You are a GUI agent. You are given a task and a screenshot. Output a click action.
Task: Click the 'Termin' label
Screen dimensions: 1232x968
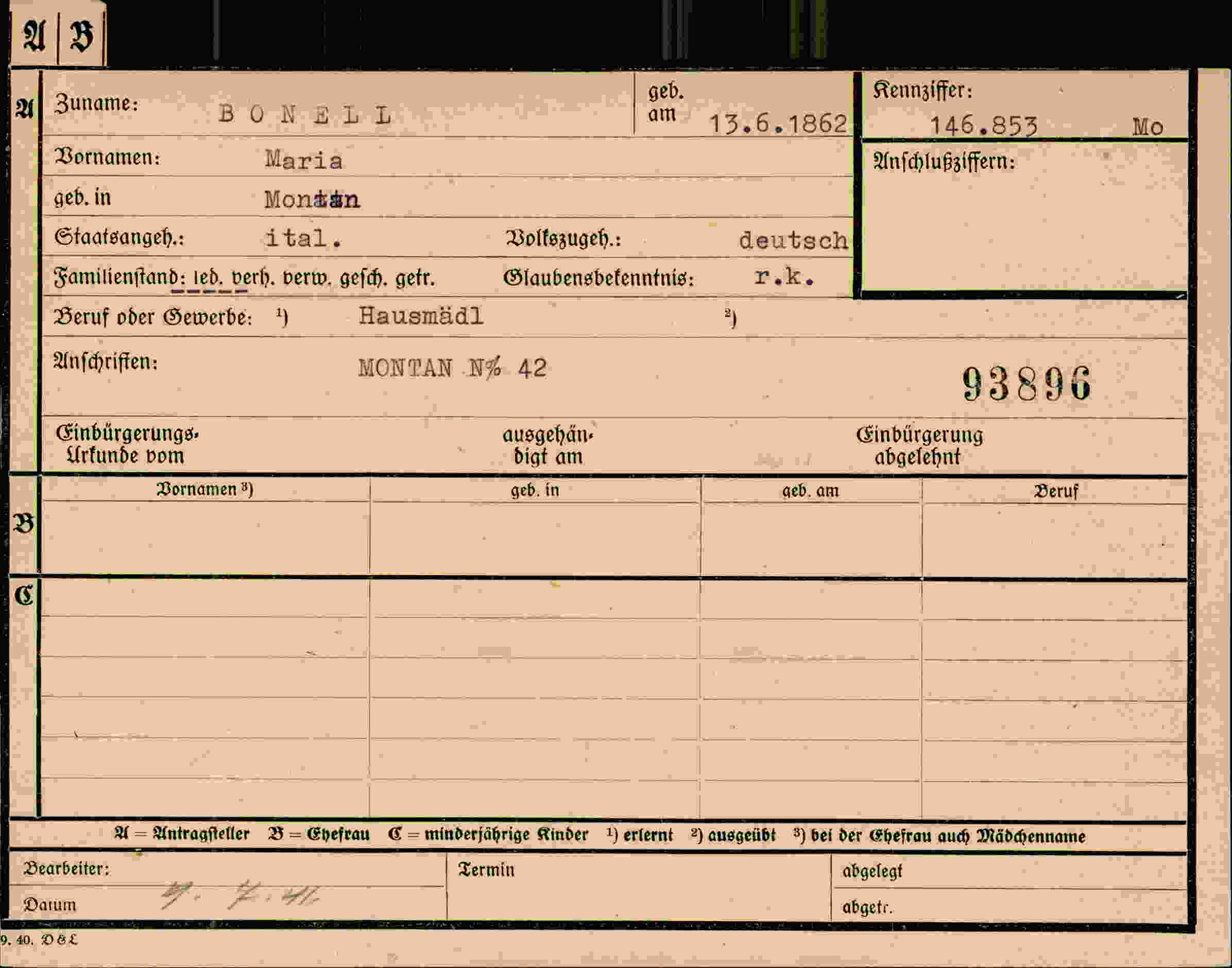coord(486,870)
